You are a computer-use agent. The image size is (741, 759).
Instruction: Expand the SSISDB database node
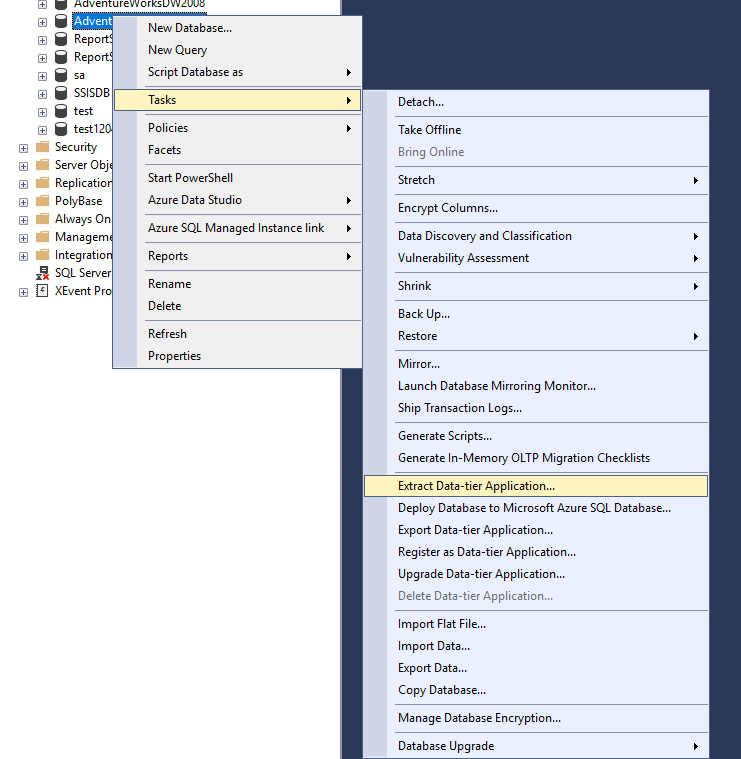coord(43,94)
